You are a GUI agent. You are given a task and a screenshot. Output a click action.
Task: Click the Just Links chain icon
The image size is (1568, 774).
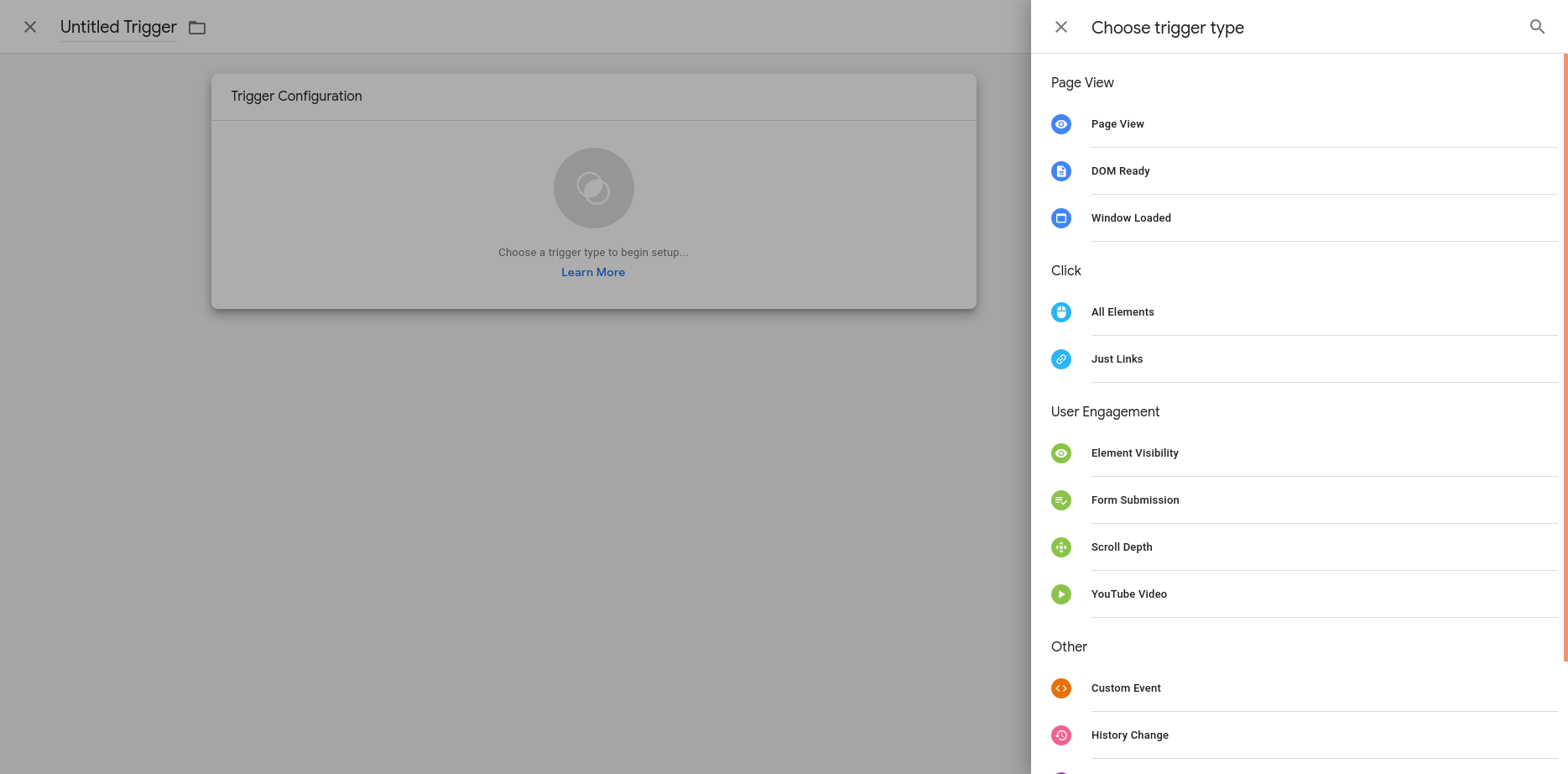pos(1061,359)
